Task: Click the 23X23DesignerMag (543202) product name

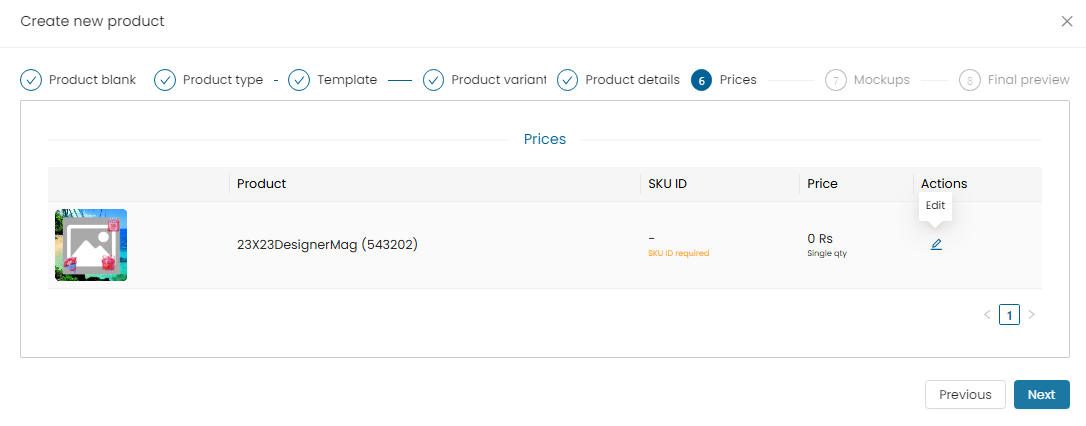Action: (328, 245)
